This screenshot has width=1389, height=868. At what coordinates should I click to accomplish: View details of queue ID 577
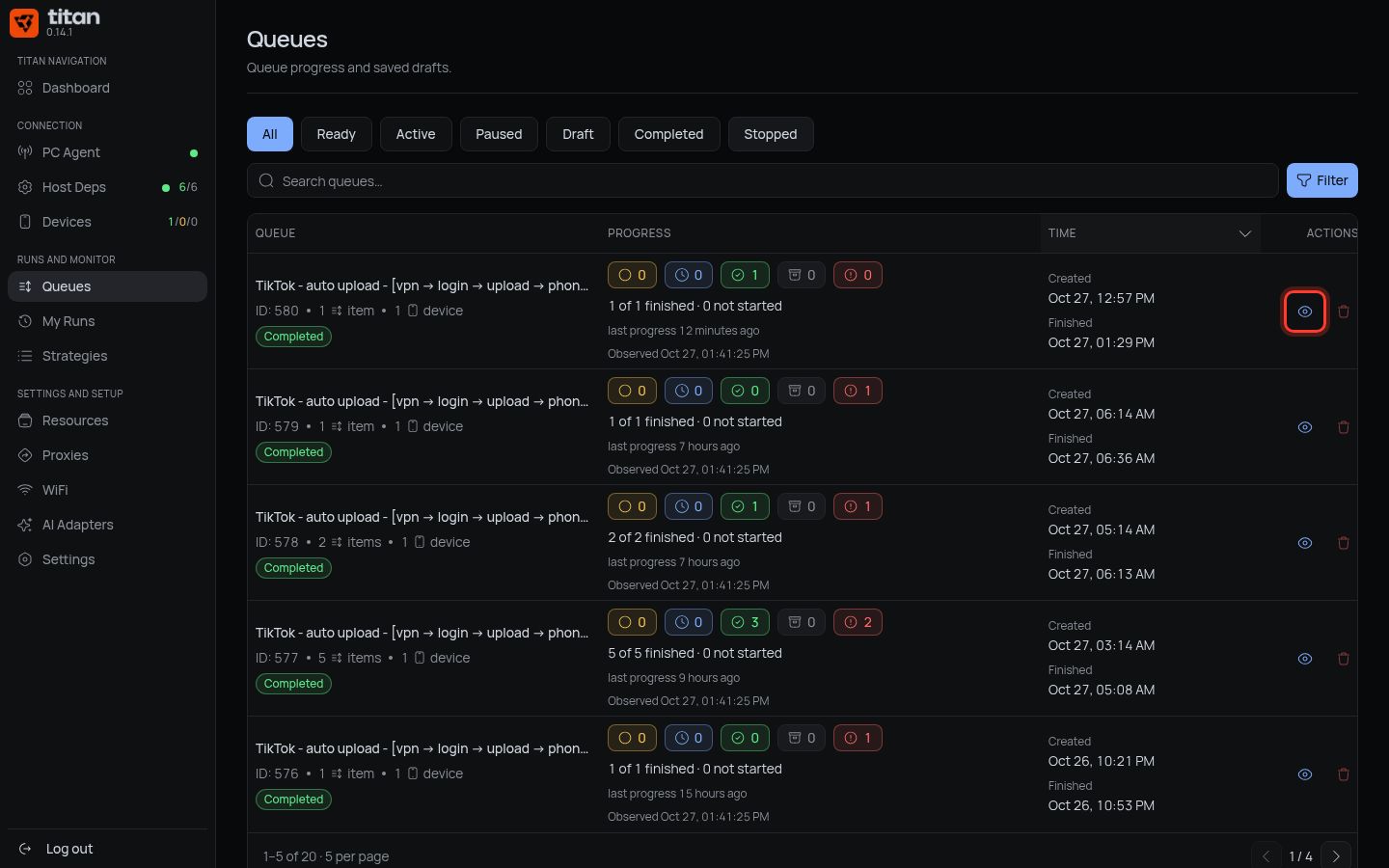tap(1305, 659)
